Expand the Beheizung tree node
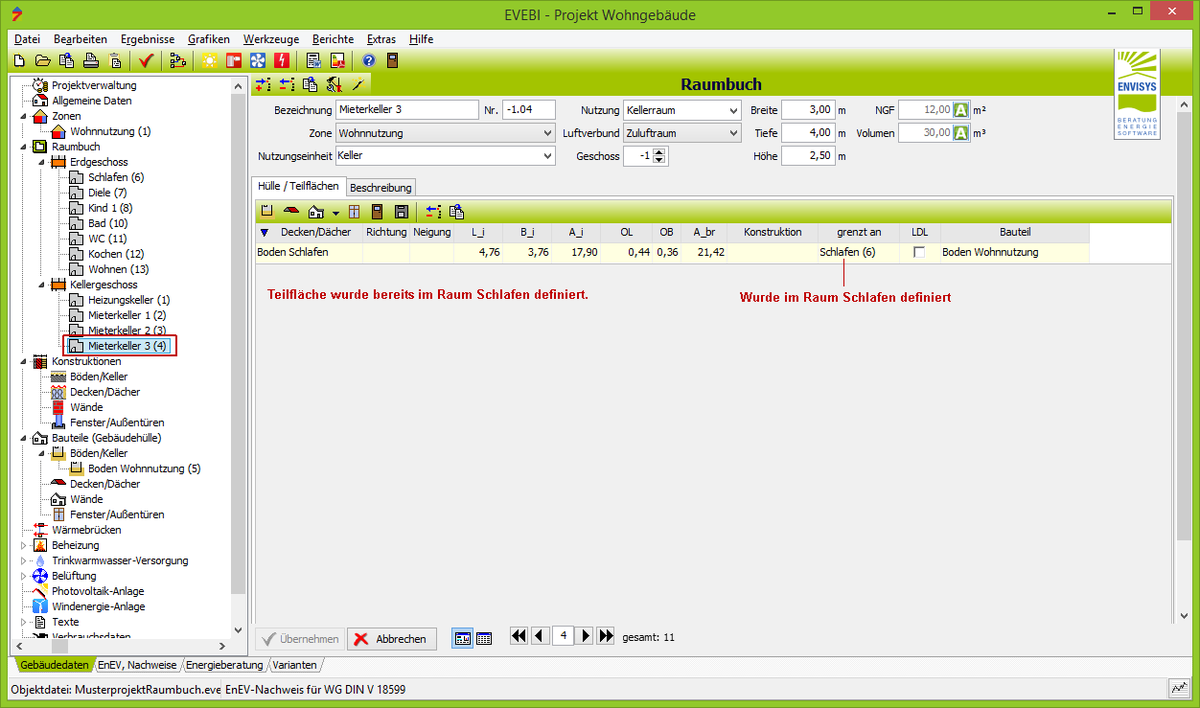This screenshot has height=708, width=1200. (x=23, y=546)
